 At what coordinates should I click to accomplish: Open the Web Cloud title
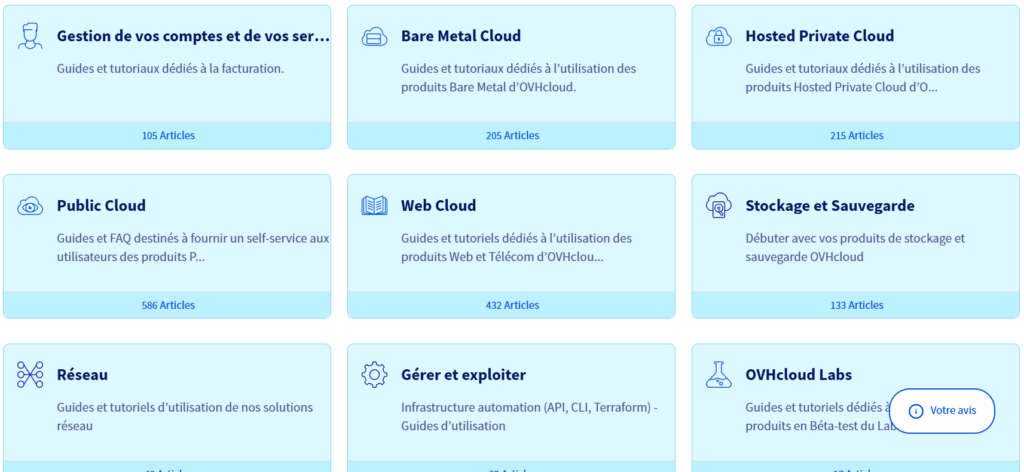[x=438, y=206]
